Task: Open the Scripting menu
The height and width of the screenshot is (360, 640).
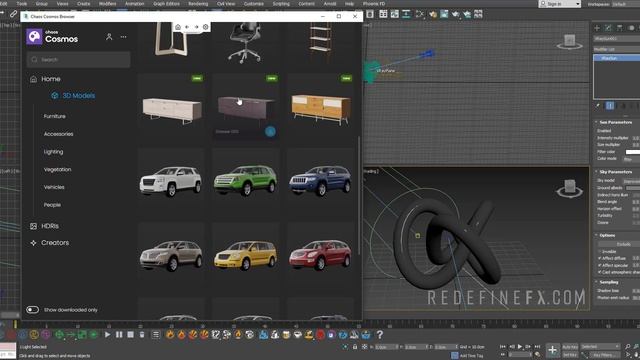Action: point(281,4)
